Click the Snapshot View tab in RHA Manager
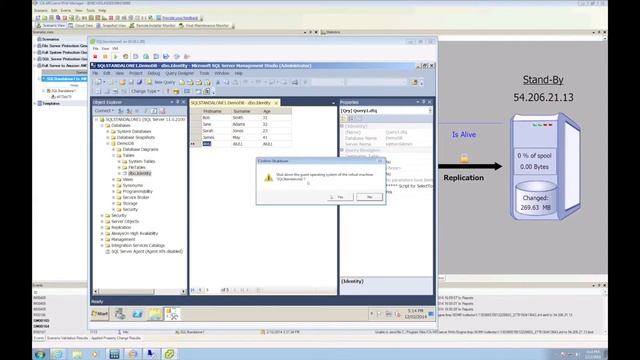Screen dimensions: 640x360 tap(111, 26)
